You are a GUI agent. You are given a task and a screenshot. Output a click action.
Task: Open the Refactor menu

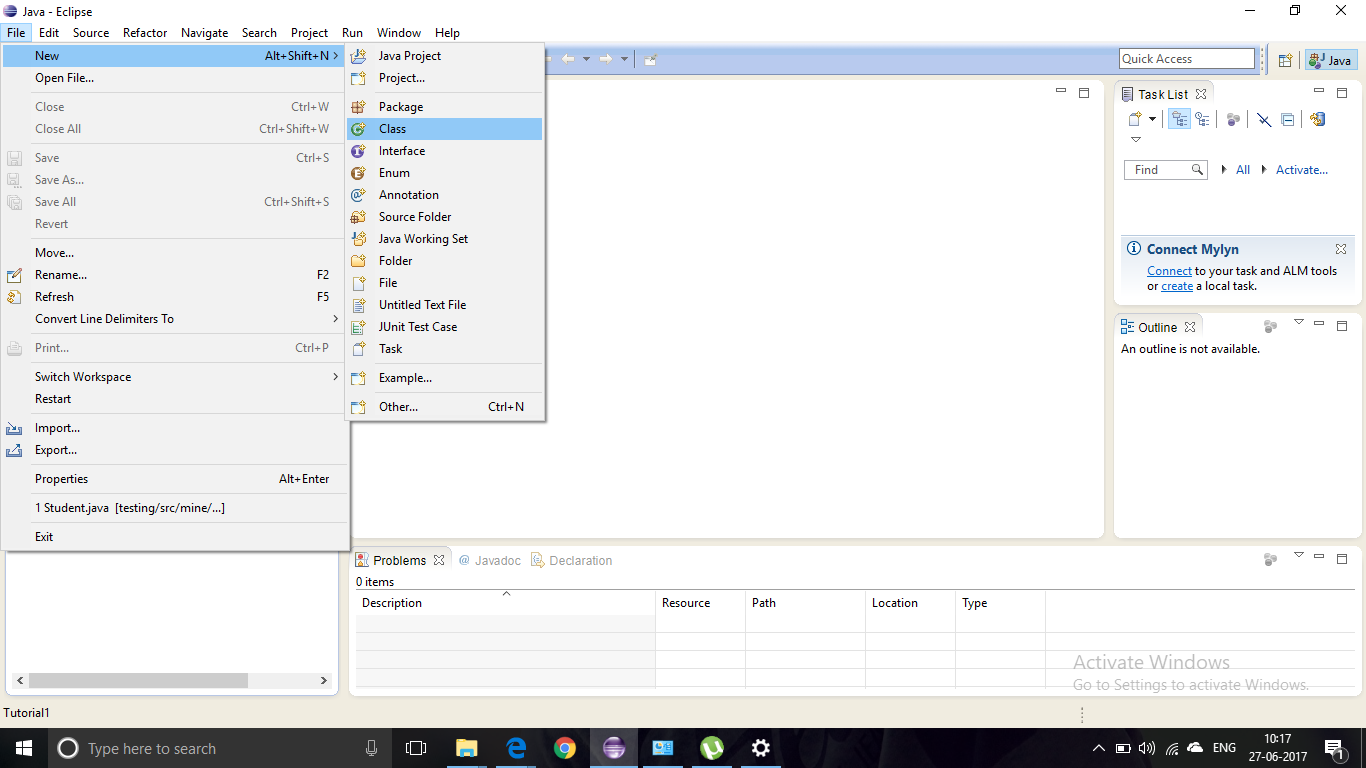145,33
